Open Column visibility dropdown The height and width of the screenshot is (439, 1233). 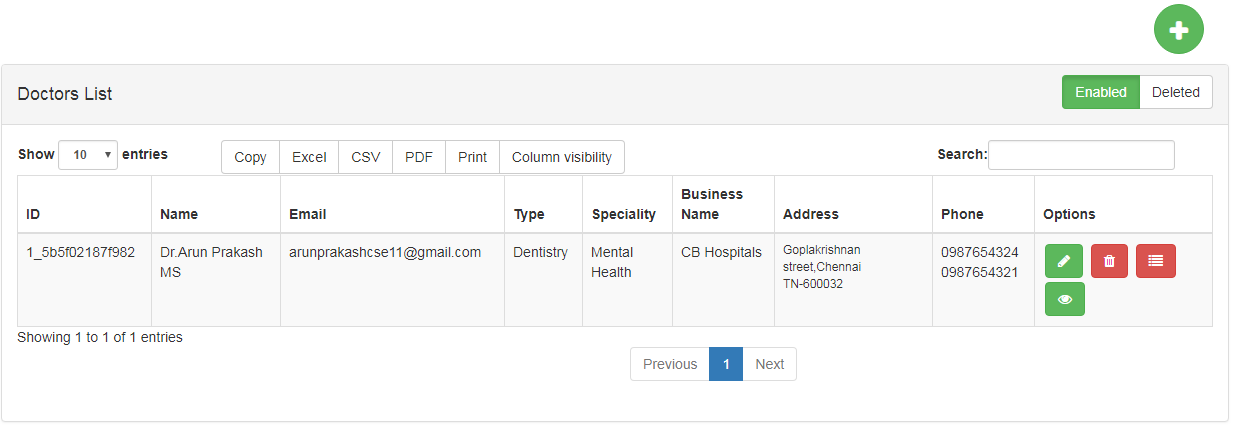[x=561, y=157]
